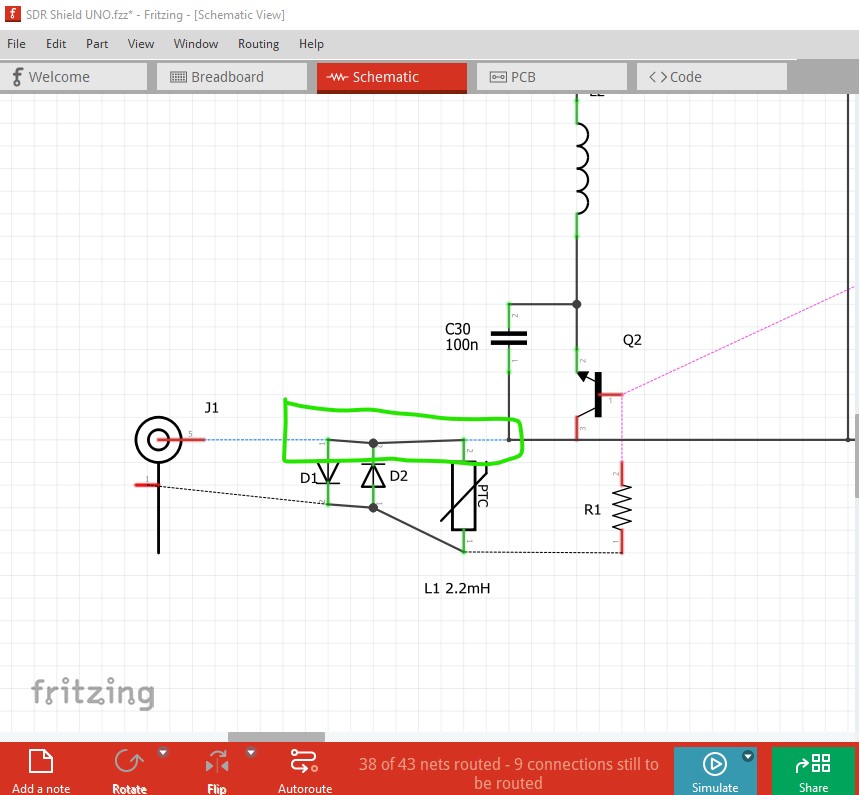
Task: Switch to the Code tab
Action: pos(712,77)
